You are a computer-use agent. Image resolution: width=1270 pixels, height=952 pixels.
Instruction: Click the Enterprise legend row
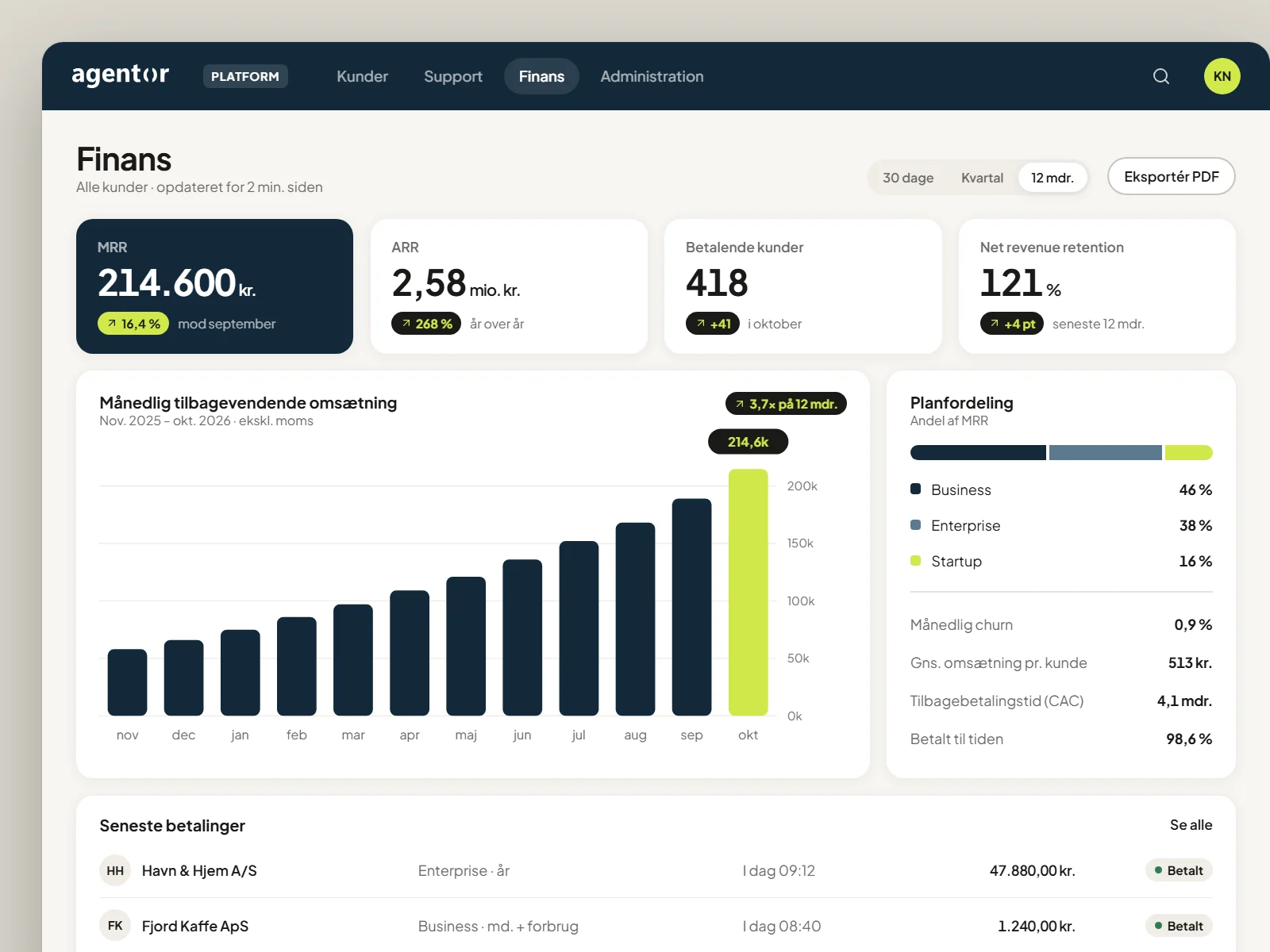coord(1061,525)
